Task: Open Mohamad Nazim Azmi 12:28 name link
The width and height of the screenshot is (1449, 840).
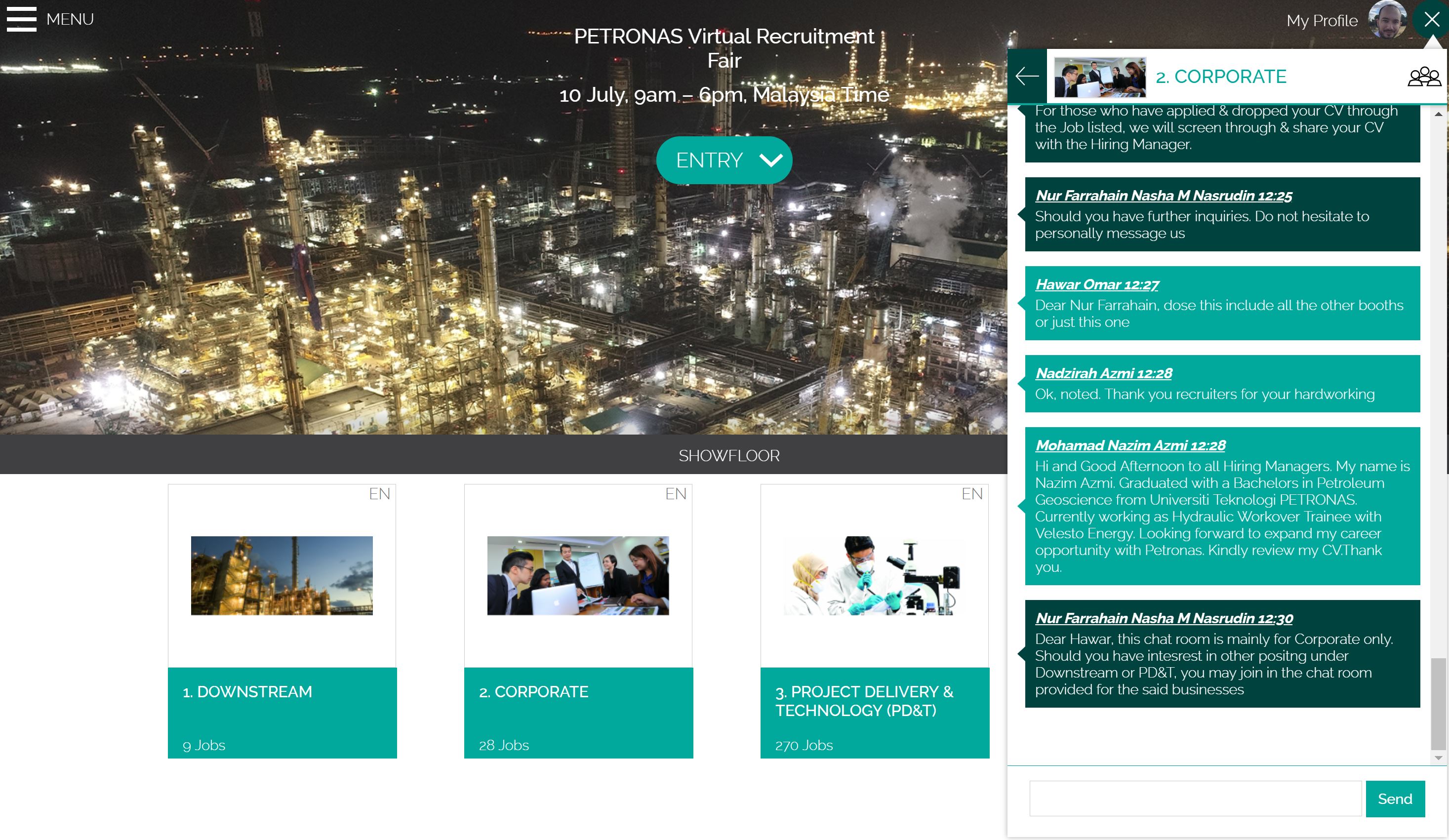Action: (1130, 445)
